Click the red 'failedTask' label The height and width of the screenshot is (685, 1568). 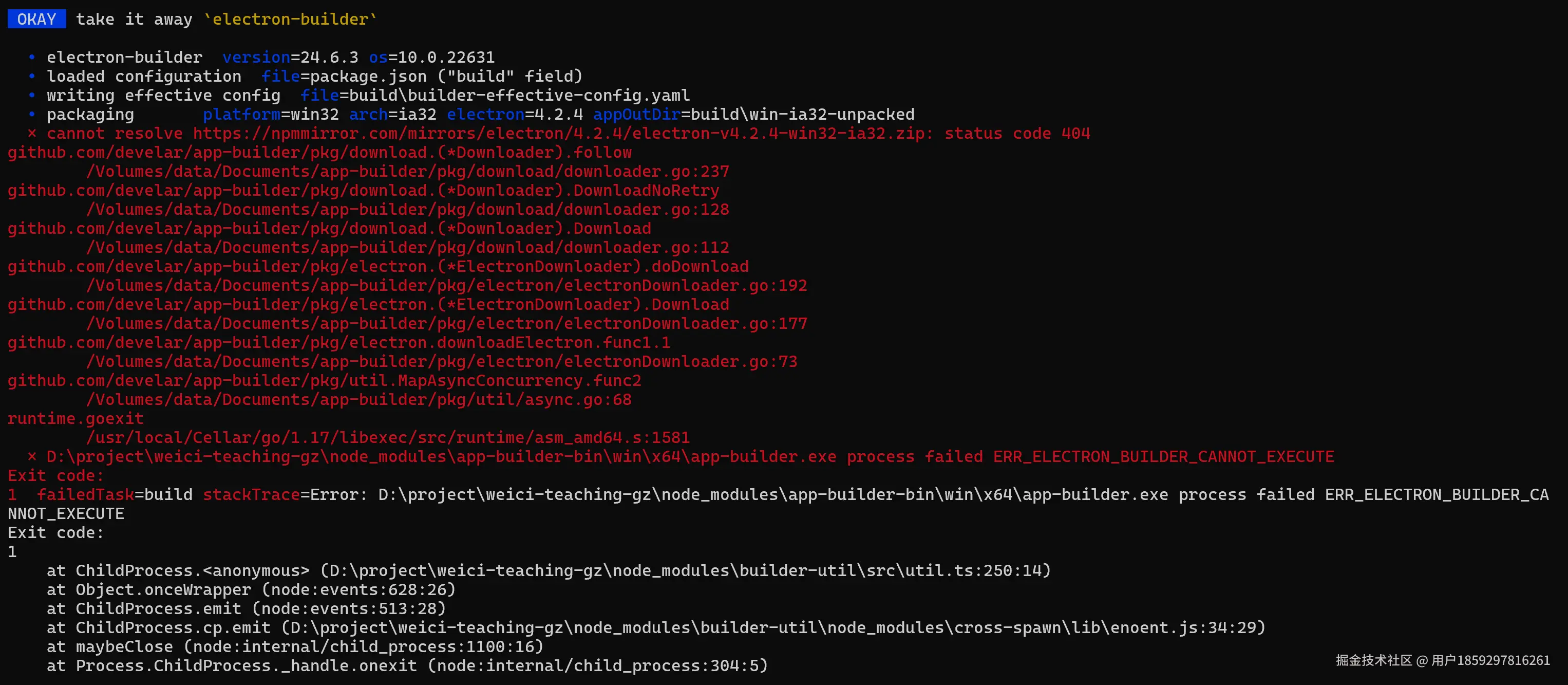tap(85, 494)
